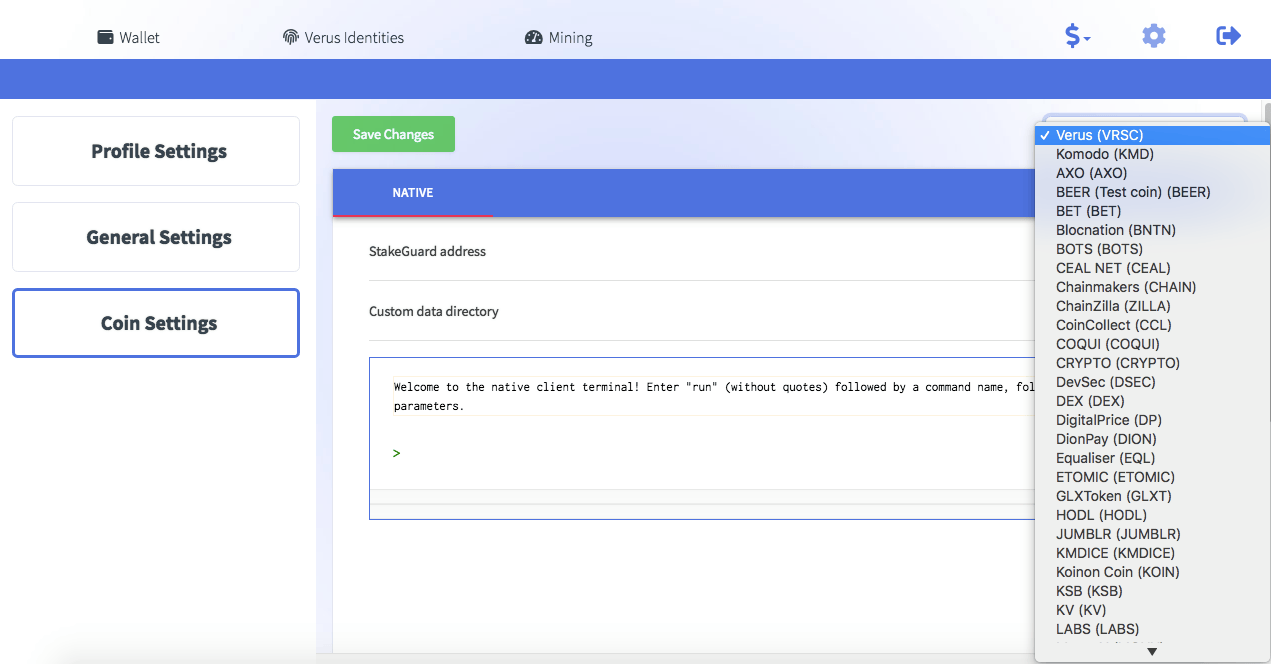Select HODL (HODL) entry
1271x664 pixels.
(1152, 515)
